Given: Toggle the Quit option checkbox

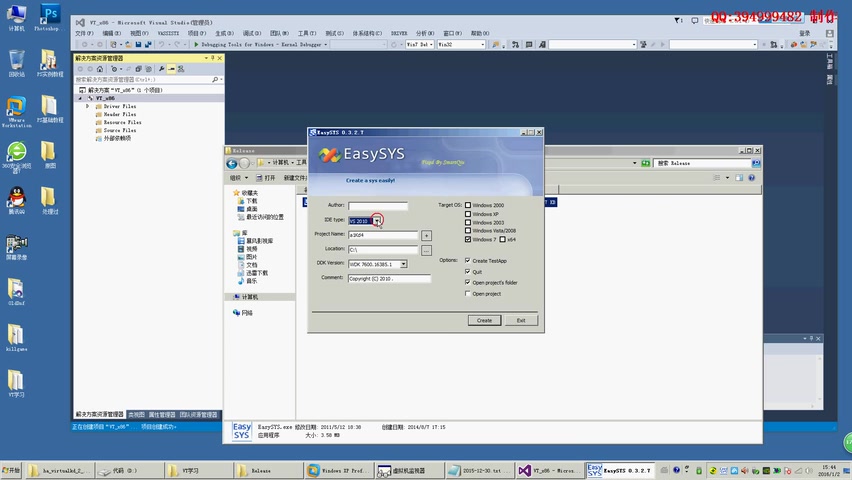Looking at the screenshot, I should pyautogui.click(x=468, y=271).
